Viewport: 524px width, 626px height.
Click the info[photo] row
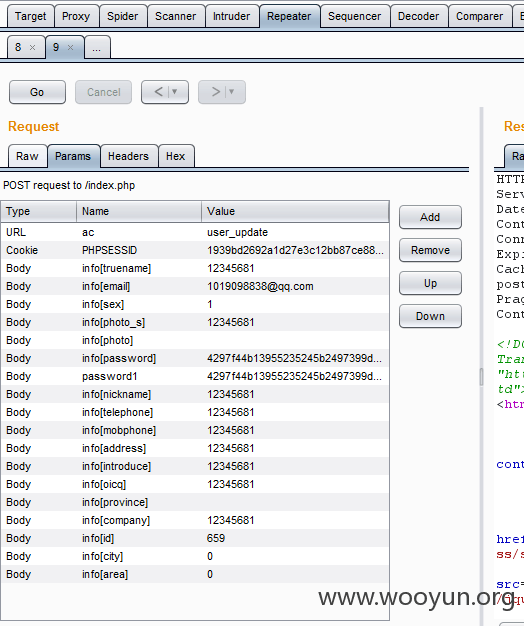coord(195,340)
